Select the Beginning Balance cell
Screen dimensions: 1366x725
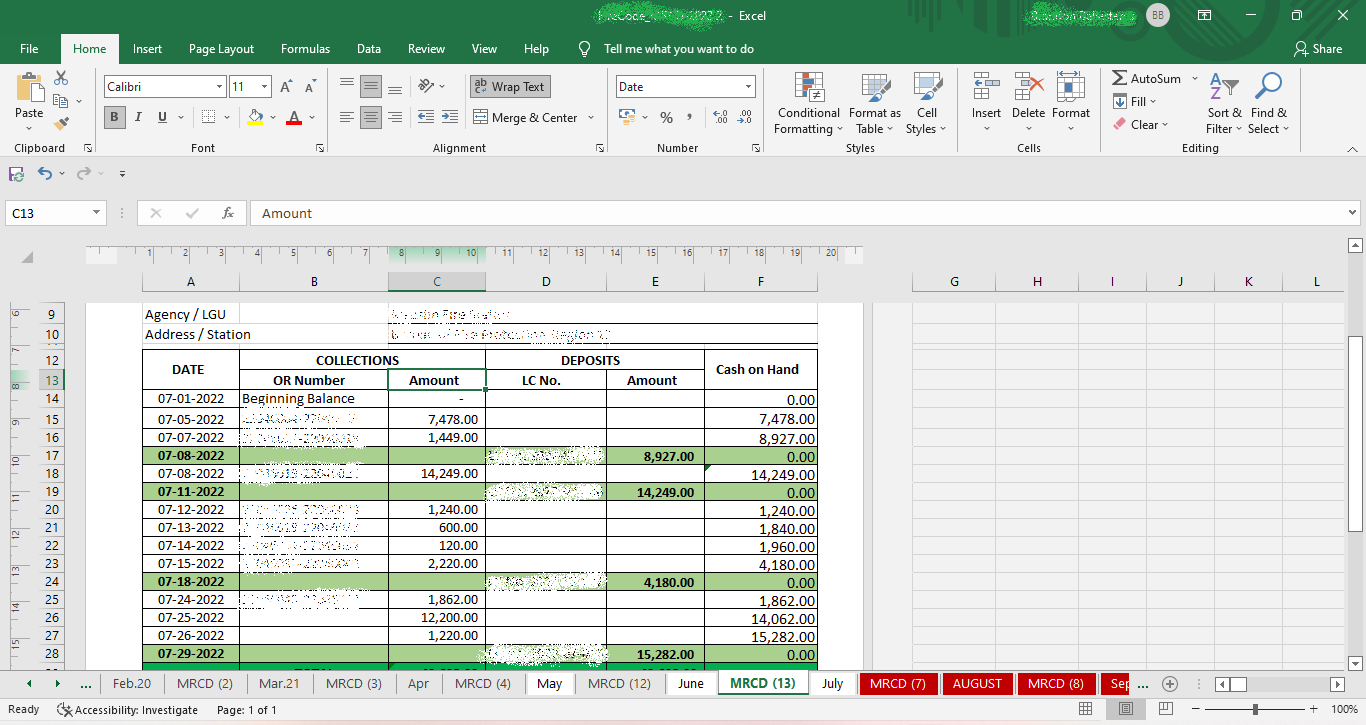pyautogui.click(x=313, y=399)
